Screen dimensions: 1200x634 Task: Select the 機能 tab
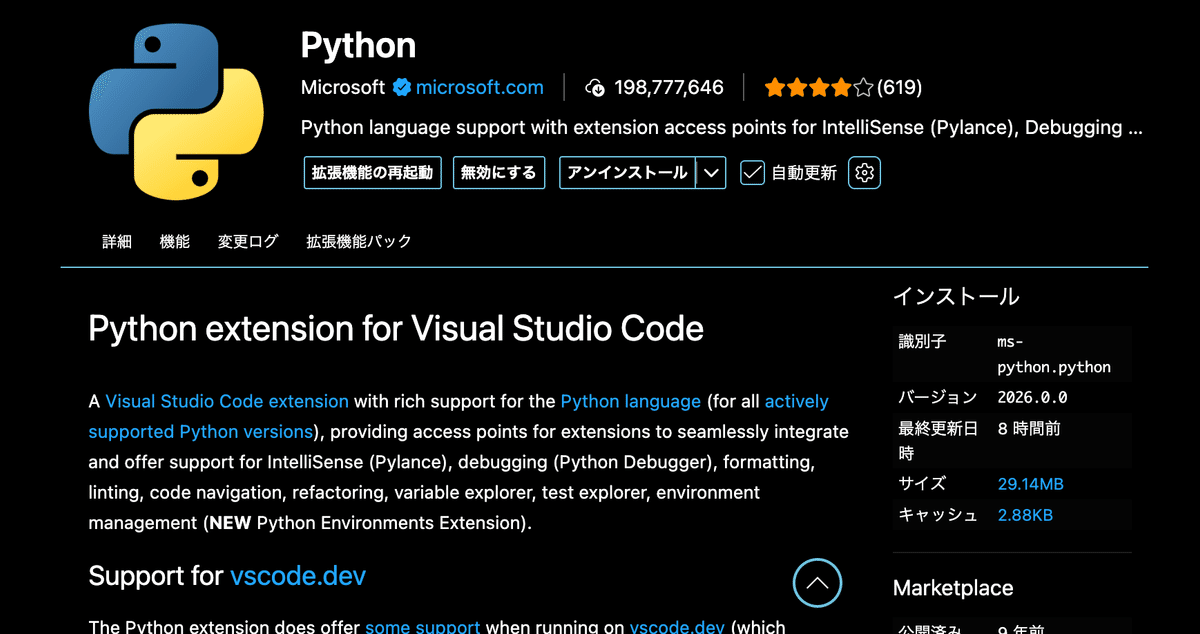[x=174, y=241]
